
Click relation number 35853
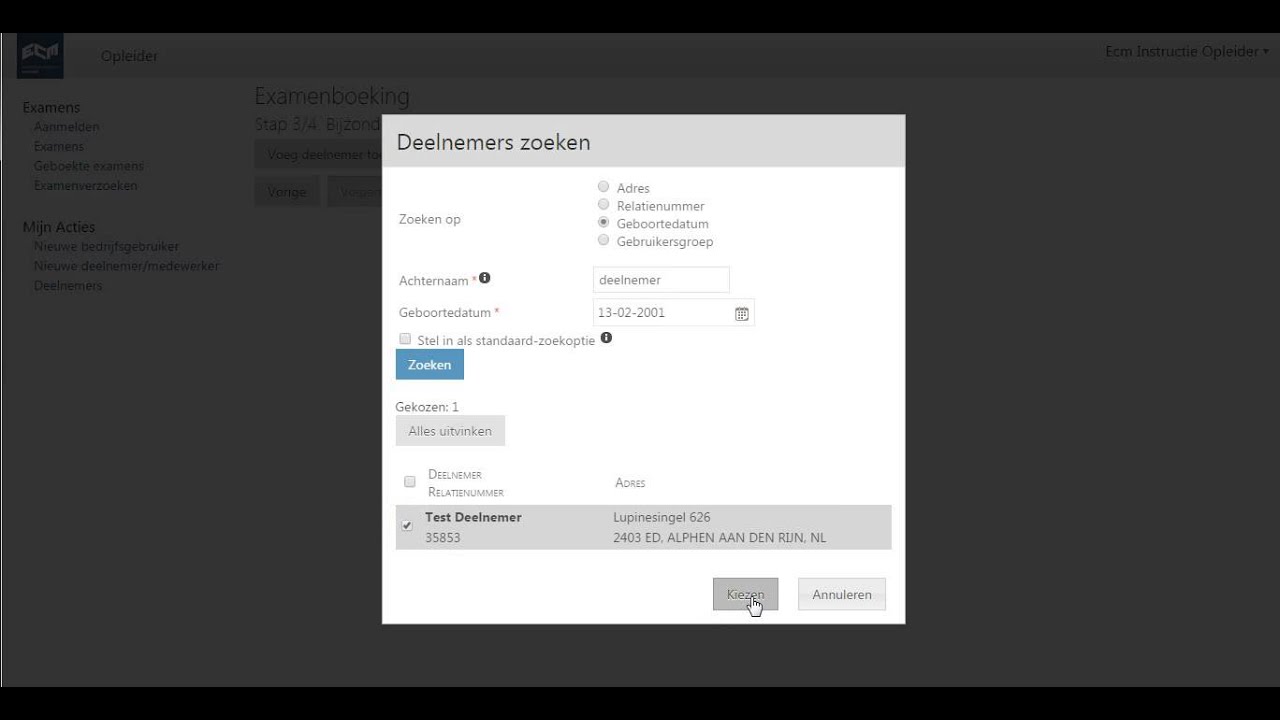[x=442, y=538]
